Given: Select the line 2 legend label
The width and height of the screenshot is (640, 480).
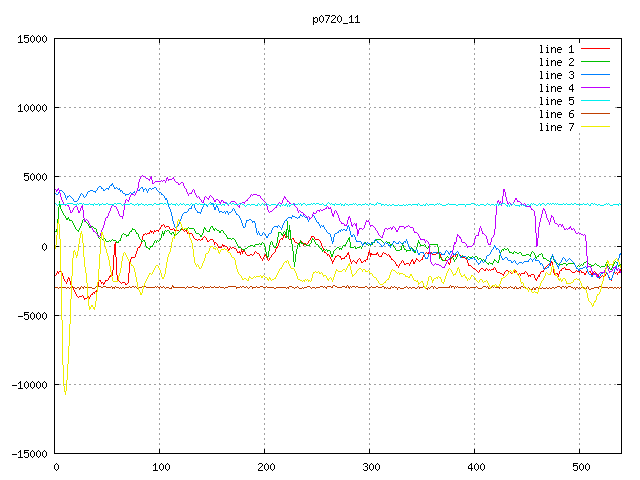Looking at the screenshot, I should click(x=557, y=62).
